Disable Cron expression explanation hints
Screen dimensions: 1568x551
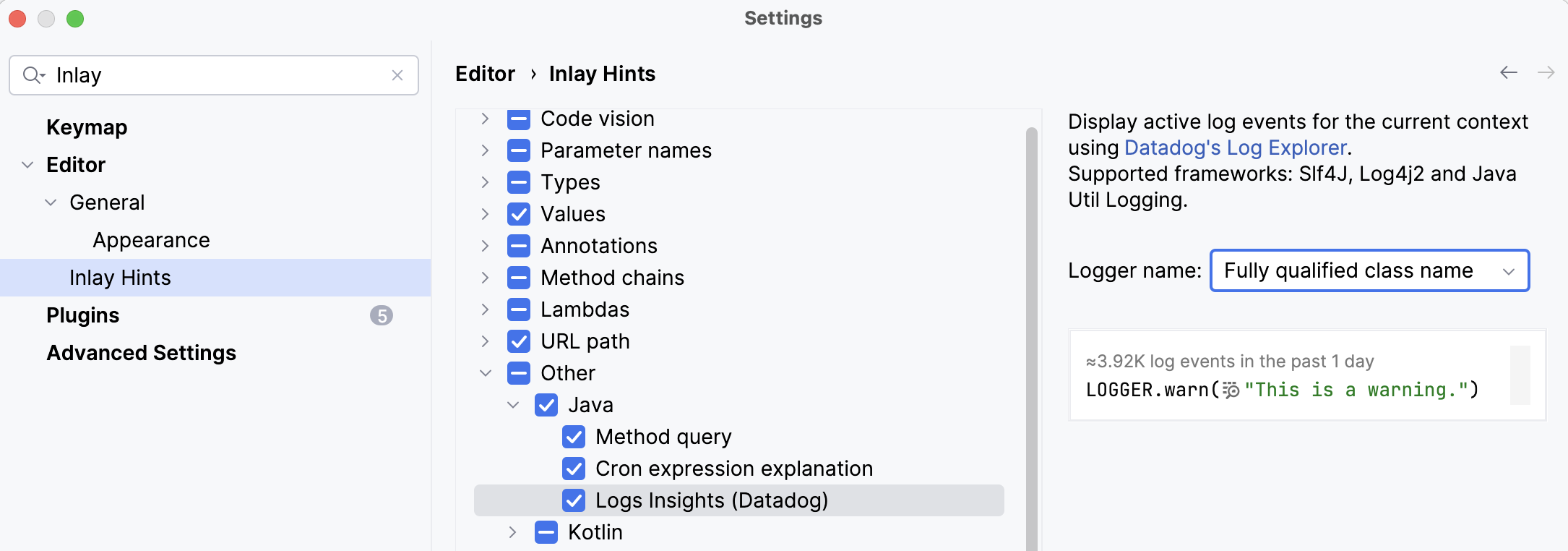click(574, 469)
